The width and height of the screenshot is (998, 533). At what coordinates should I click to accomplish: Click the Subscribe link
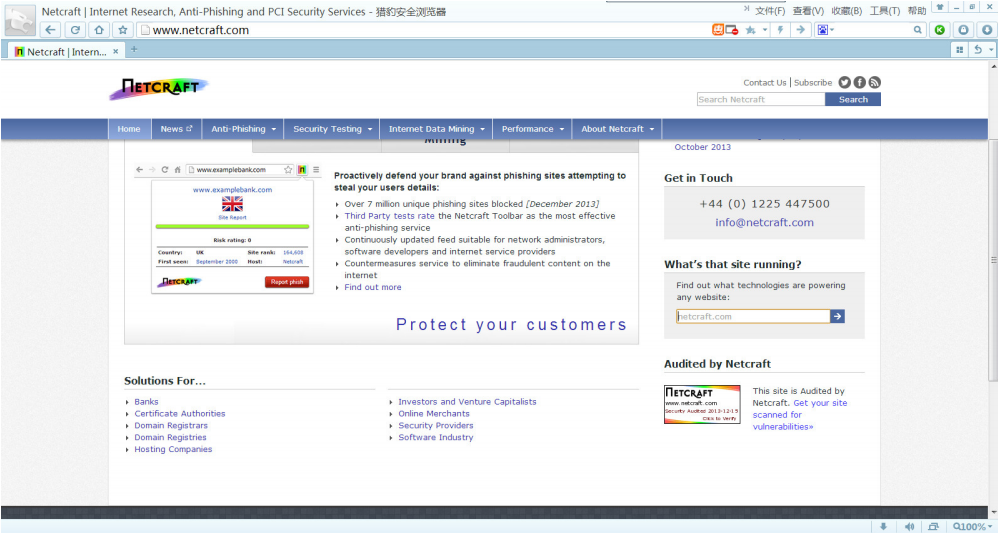(813, 83)
